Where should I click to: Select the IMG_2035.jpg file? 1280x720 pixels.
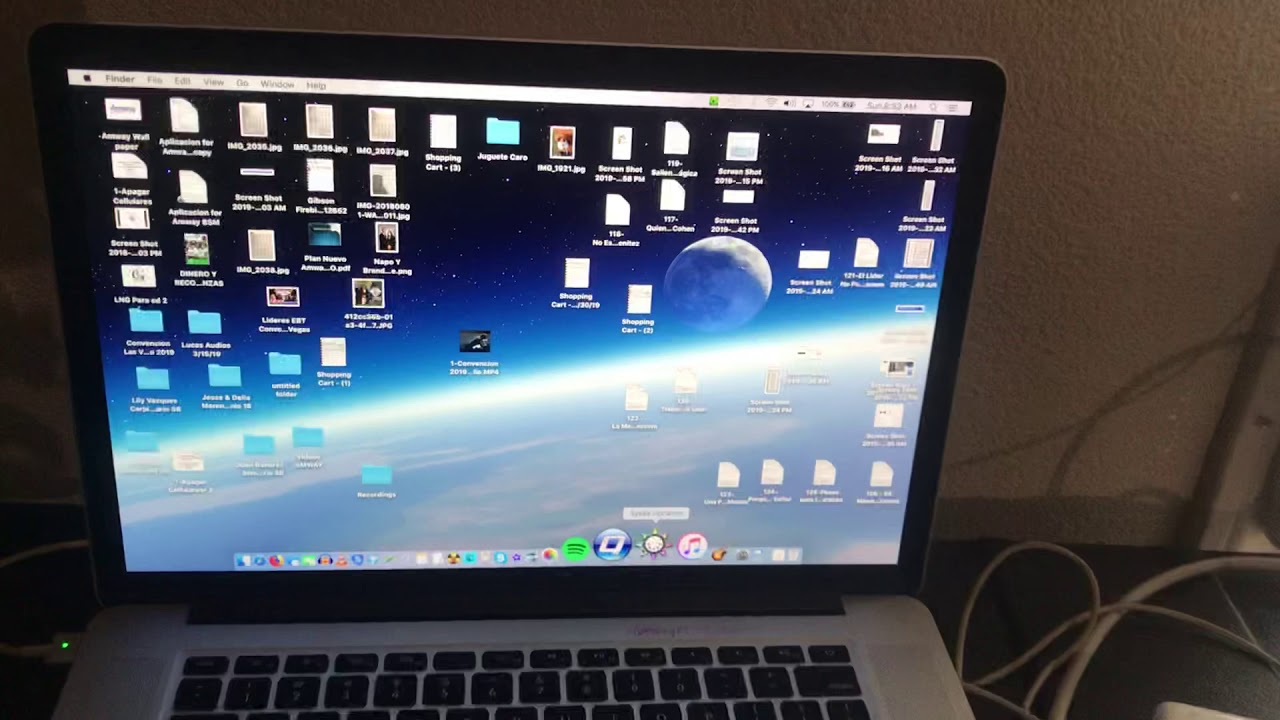(254, 127)
